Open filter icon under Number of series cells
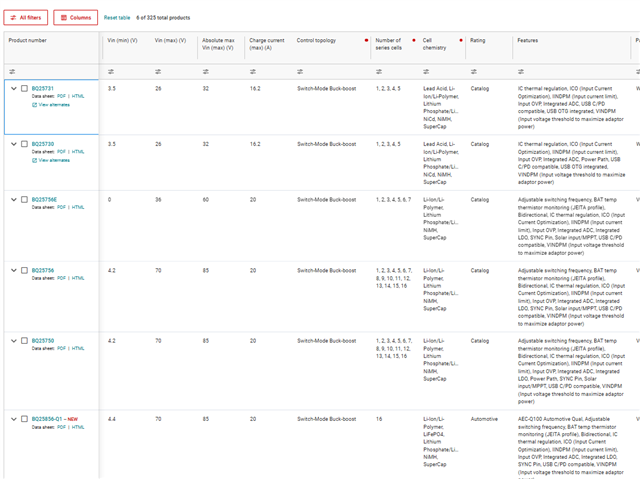 tap(379, 71)
